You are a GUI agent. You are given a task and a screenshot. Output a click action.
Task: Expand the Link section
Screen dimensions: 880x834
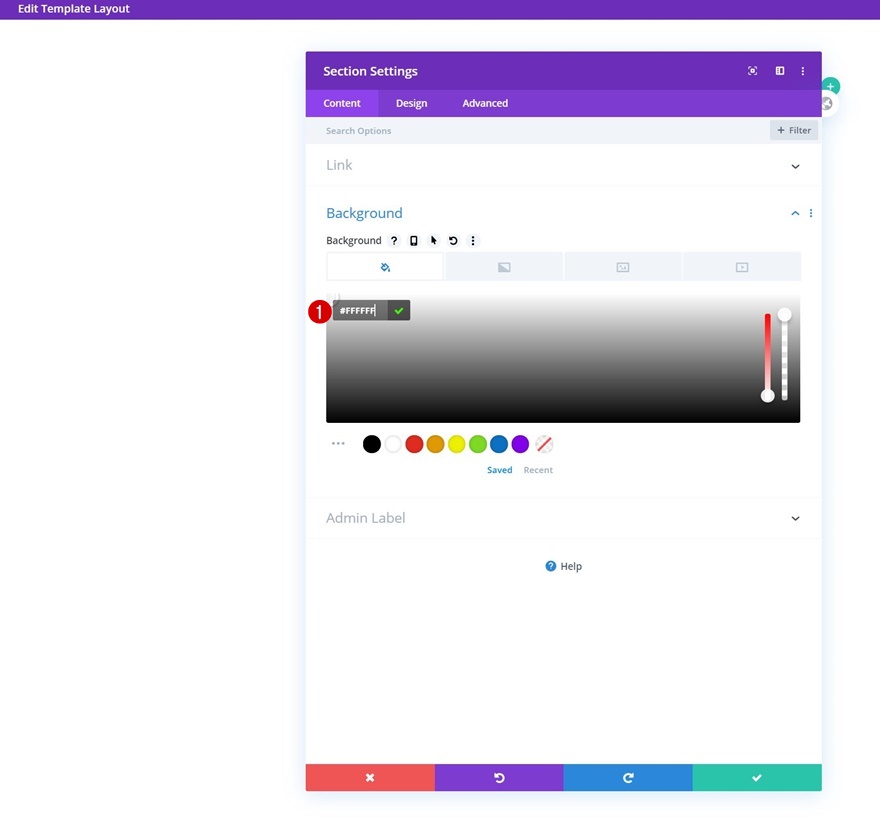563,165
